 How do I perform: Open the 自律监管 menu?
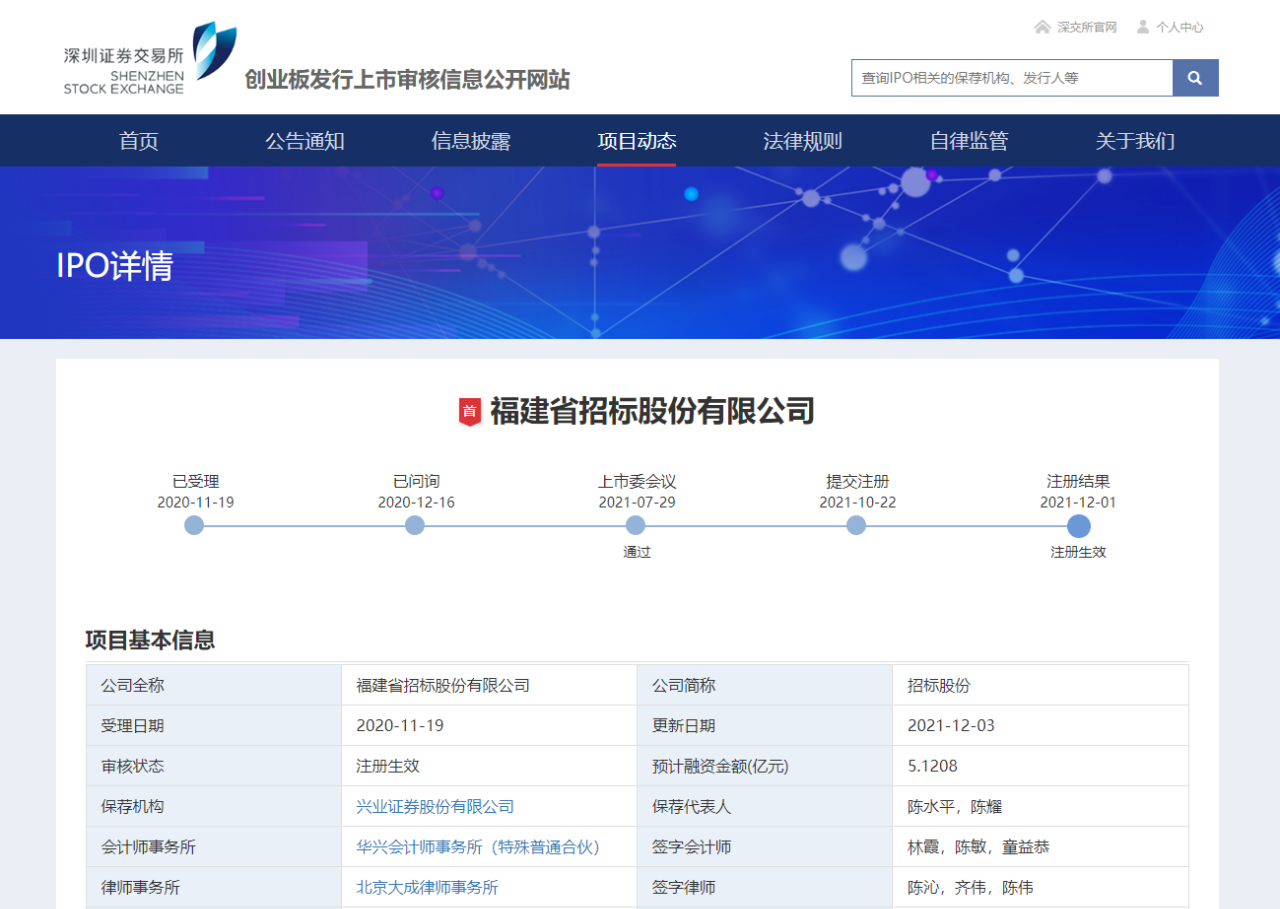click(x=969, y=141)
